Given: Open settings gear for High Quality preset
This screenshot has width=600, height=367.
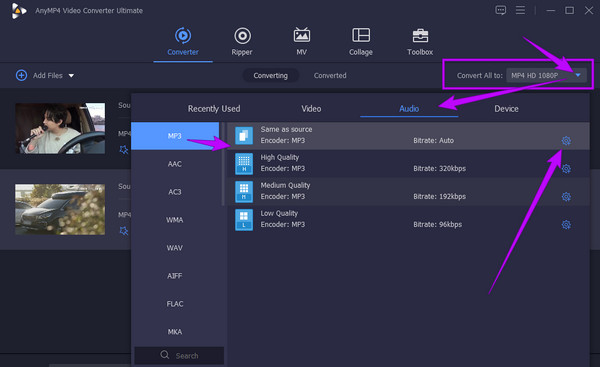Looking at the screenshot, I should coord(566,169).
